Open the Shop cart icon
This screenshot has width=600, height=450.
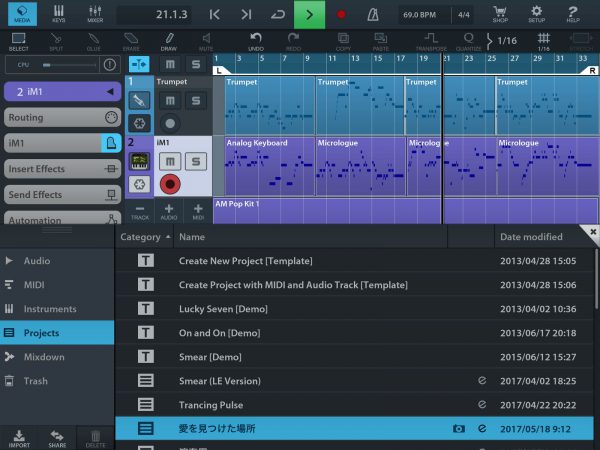click(x=500, y=14)
